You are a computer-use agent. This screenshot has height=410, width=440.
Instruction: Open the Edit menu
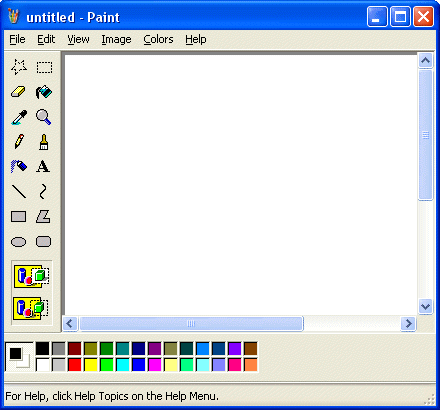point(46,39)
